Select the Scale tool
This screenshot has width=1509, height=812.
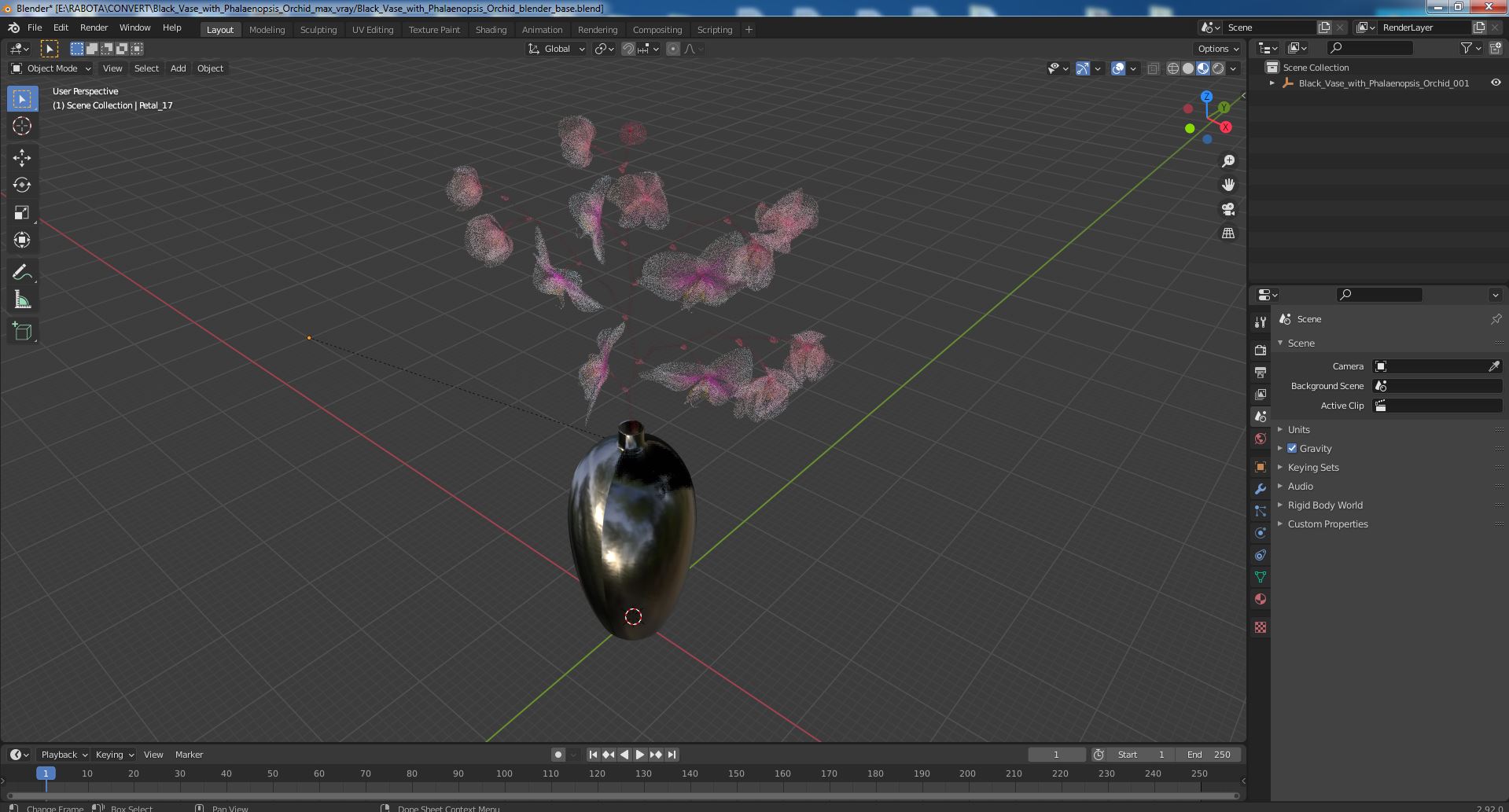(x=22, y=213)
